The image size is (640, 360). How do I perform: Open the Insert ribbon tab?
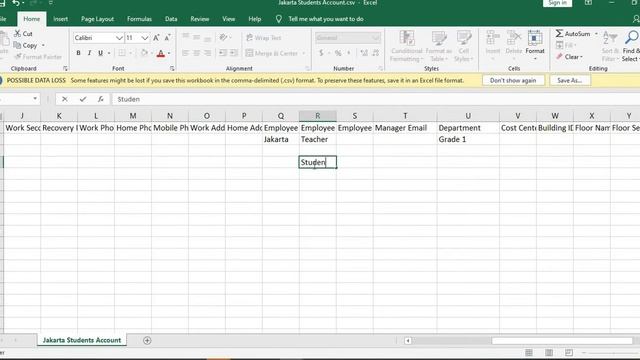click(x=60, y=19)
